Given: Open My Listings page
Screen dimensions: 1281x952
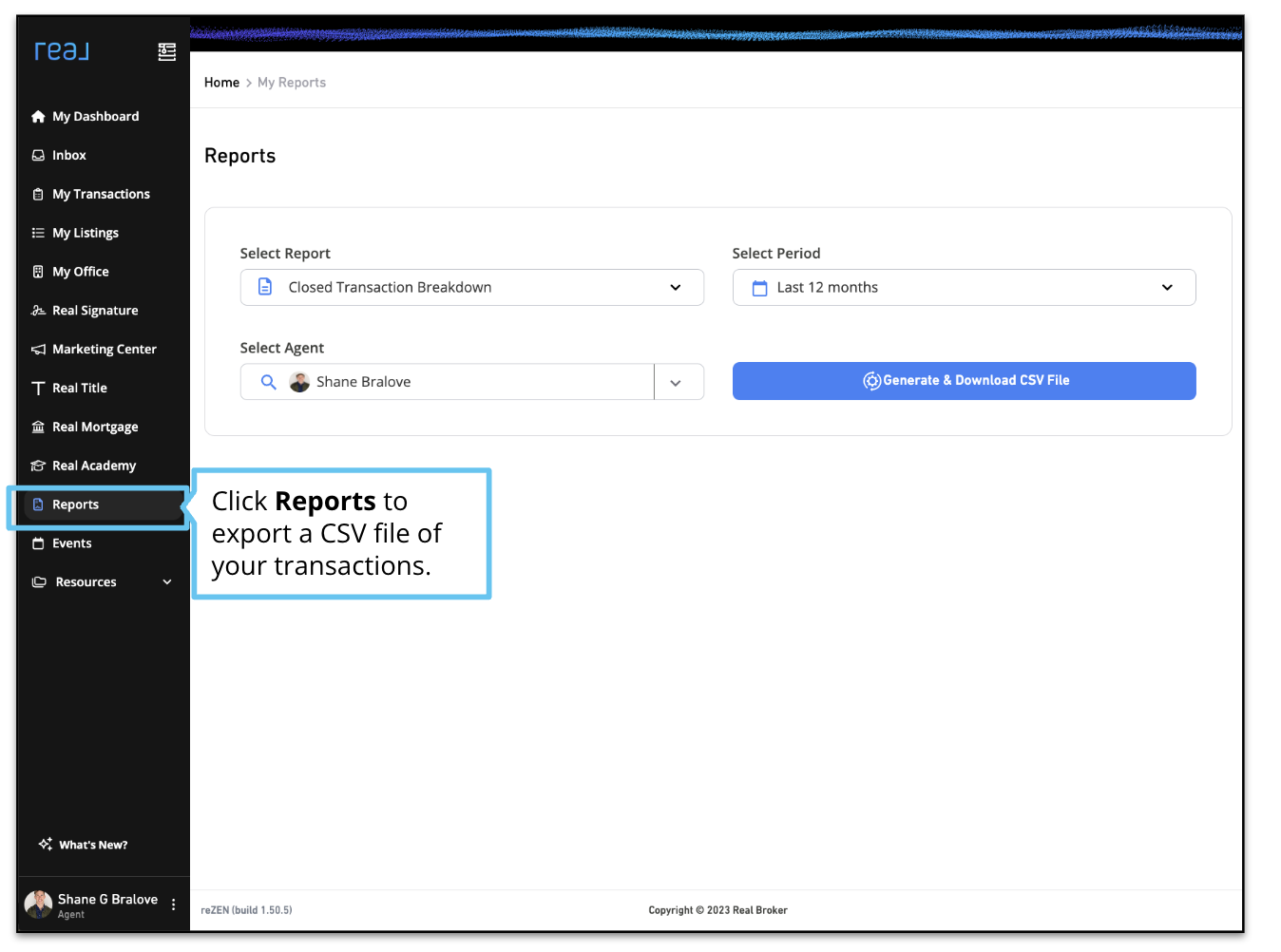Looking at the screenshot, I should pos(85,233).
